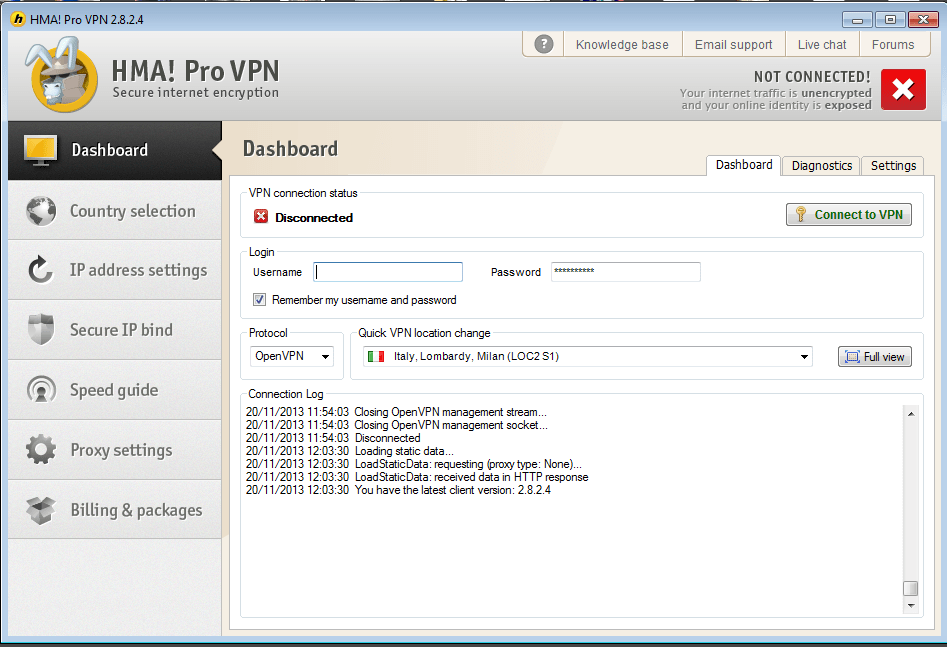The height and width of the screenshot is (647, 947).
Task: Click the HMA donkey logo
Action: (x=60, y=75)
